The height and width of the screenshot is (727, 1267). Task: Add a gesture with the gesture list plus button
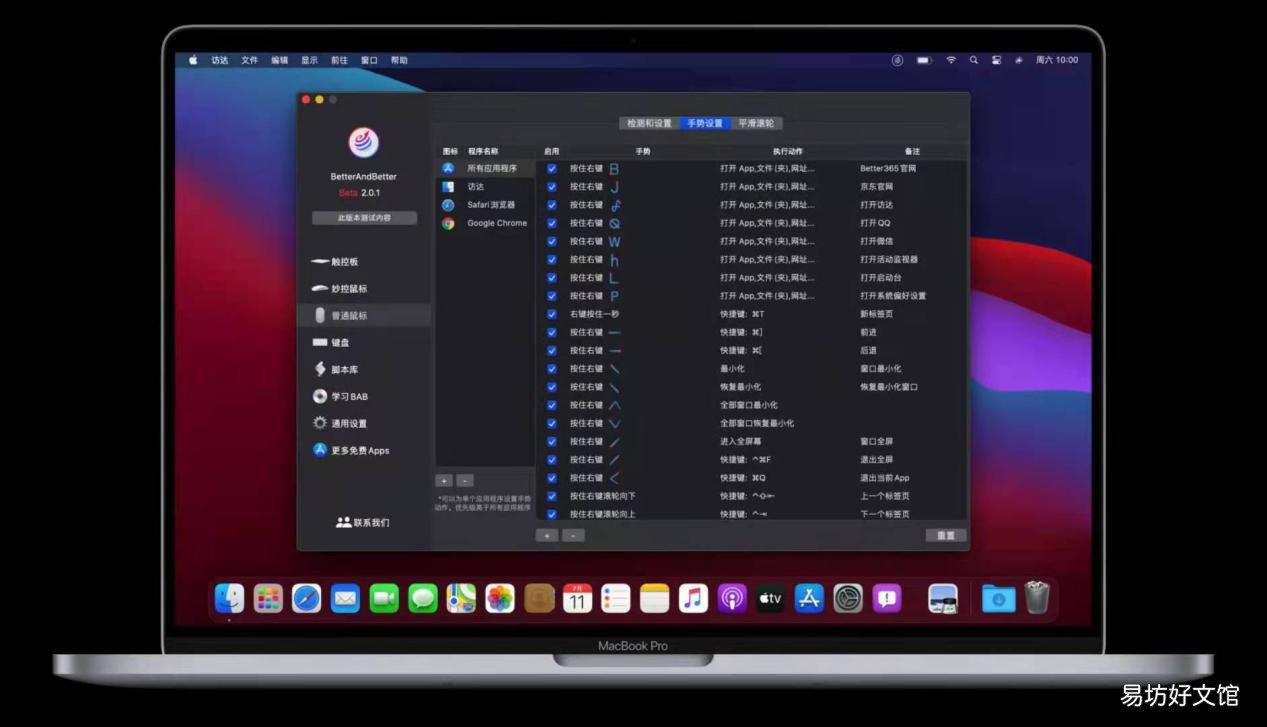point(547,536)
